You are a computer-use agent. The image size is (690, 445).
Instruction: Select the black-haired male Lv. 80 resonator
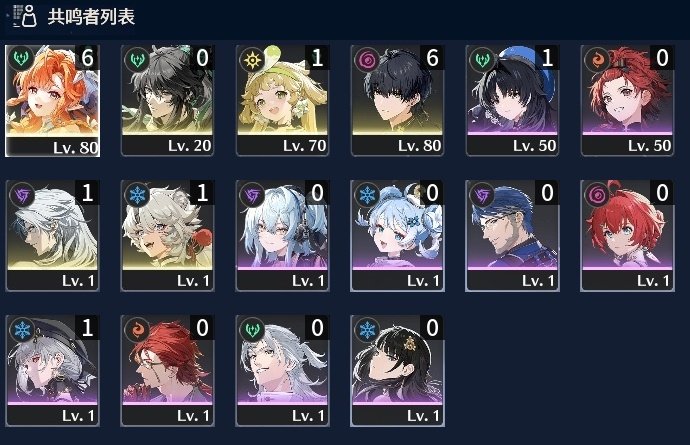click(397, 100)
